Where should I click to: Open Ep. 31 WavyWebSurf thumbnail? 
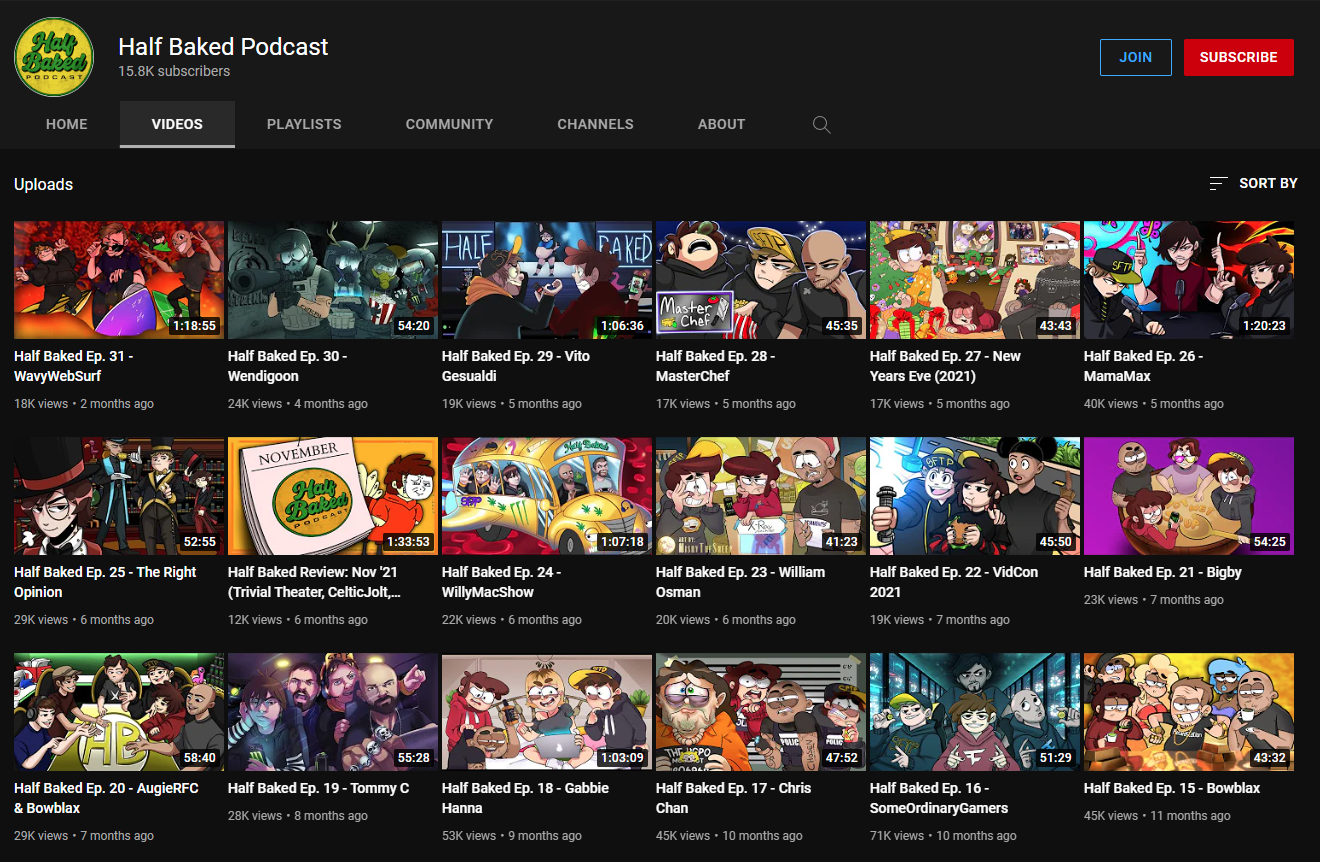(119, 280)
